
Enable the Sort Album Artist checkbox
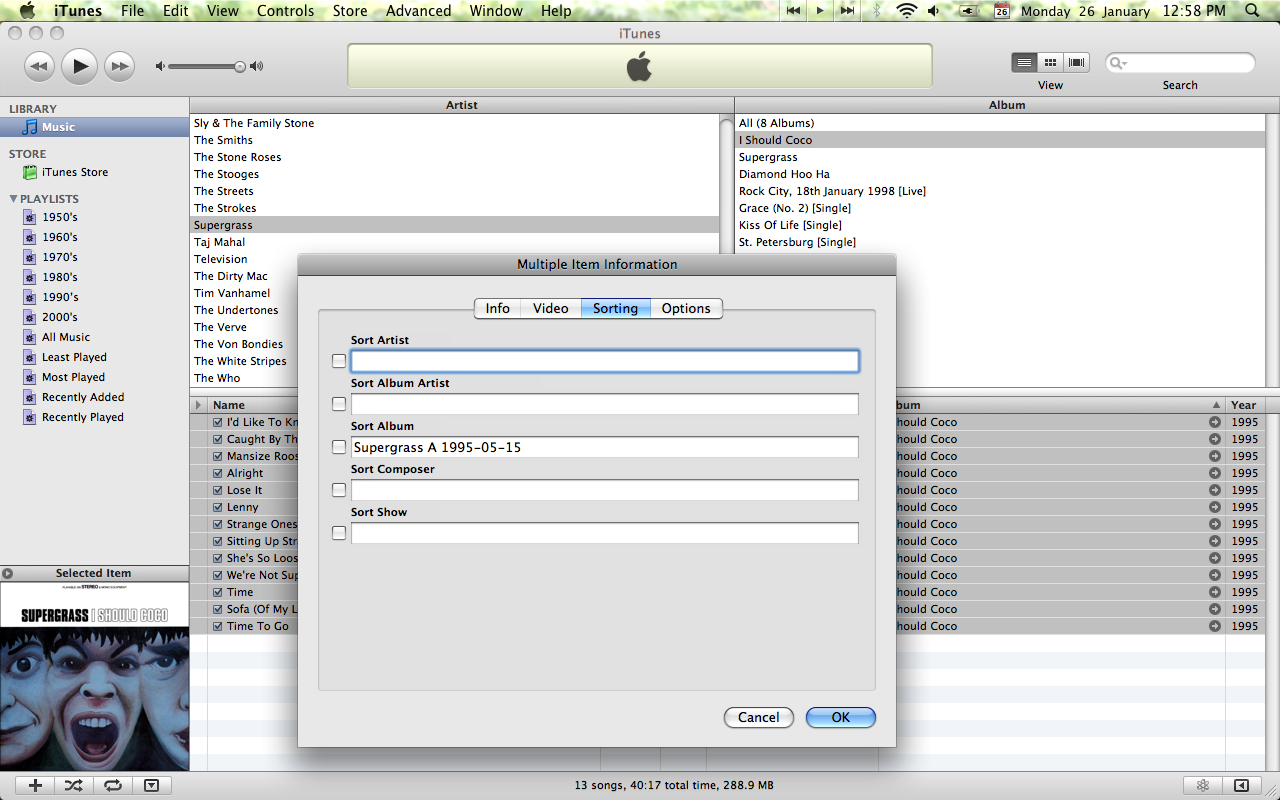339,404
